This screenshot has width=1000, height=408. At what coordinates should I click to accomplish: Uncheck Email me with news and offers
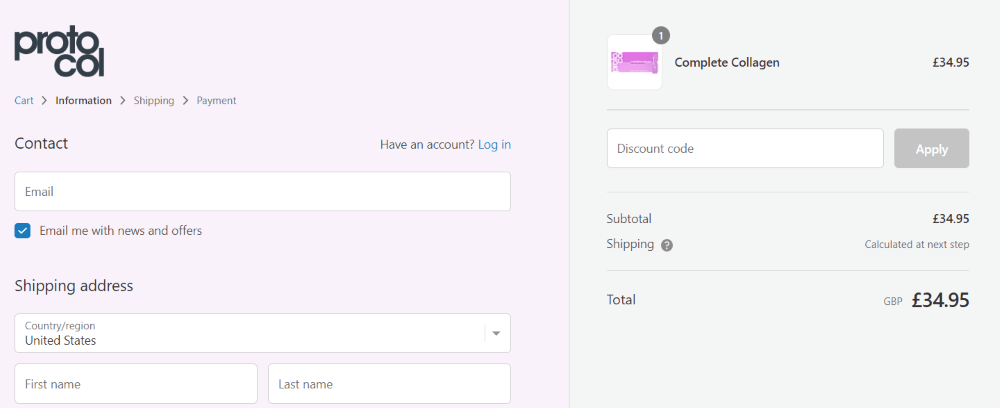point(22,231)
